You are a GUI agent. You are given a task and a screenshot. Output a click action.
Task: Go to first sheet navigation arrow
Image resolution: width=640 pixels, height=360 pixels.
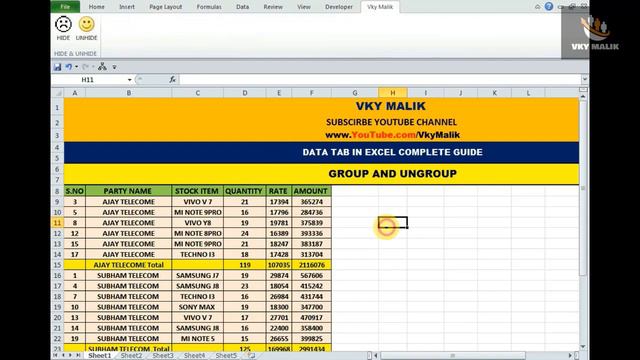pos(55,356)
